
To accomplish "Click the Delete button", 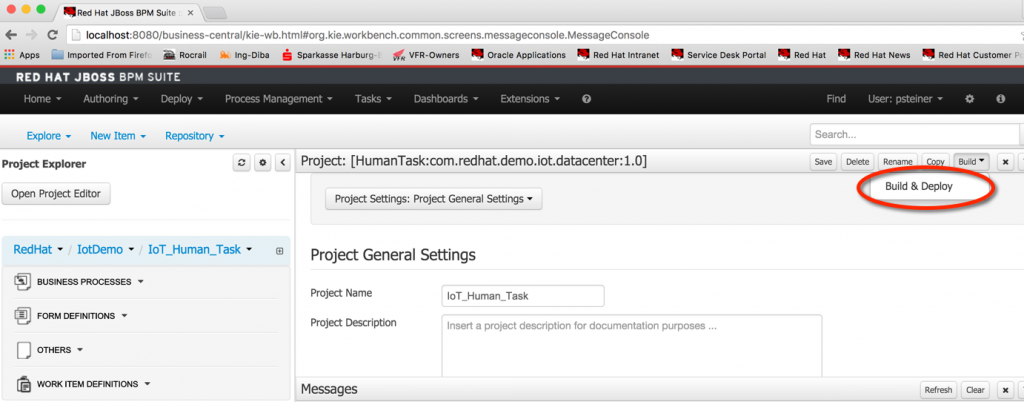I will tap(857, 162).
